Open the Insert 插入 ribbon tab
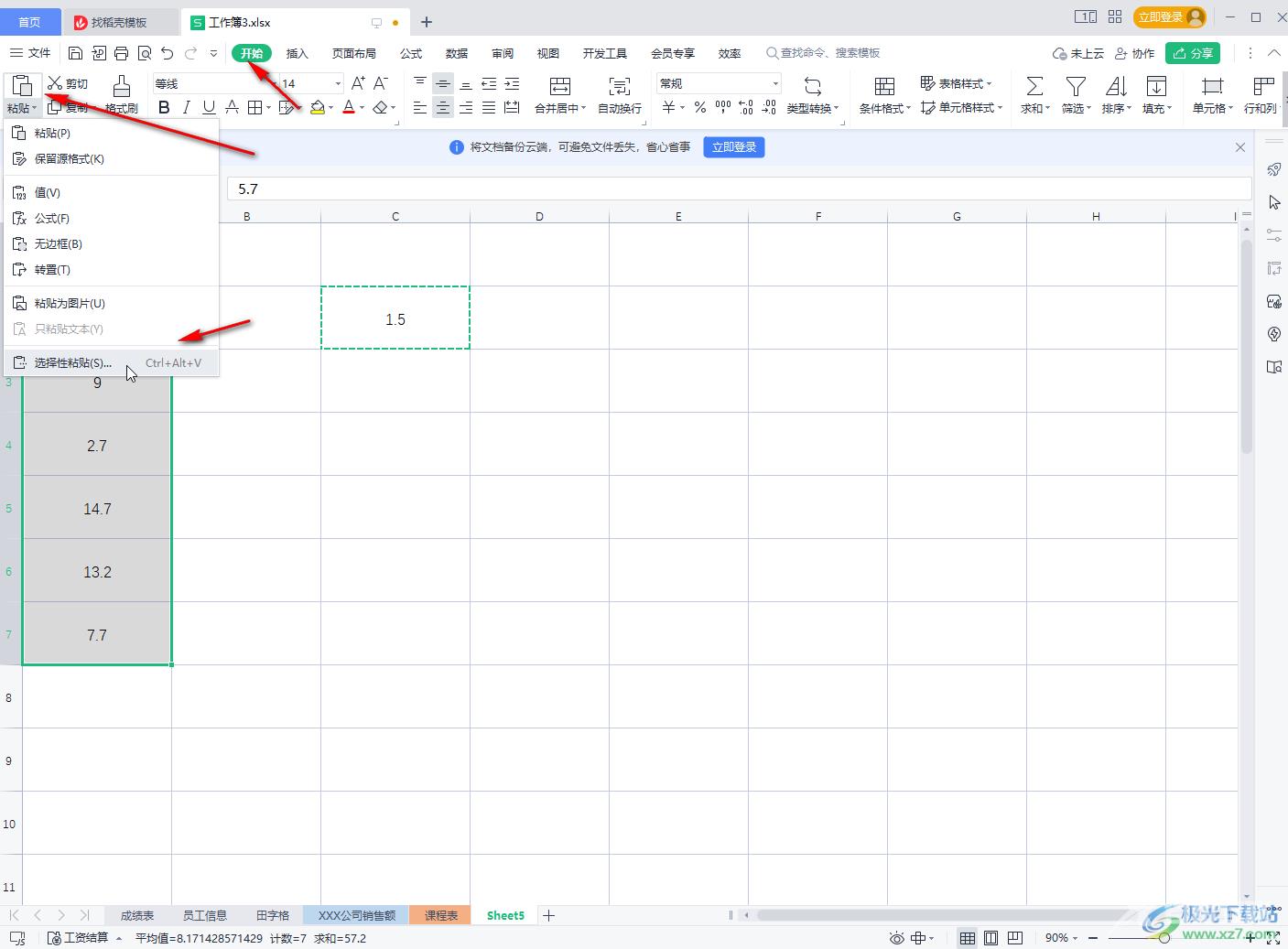The width and height of the screenshot is (1288, 949). pyautogui.click(x=298, y=53)
